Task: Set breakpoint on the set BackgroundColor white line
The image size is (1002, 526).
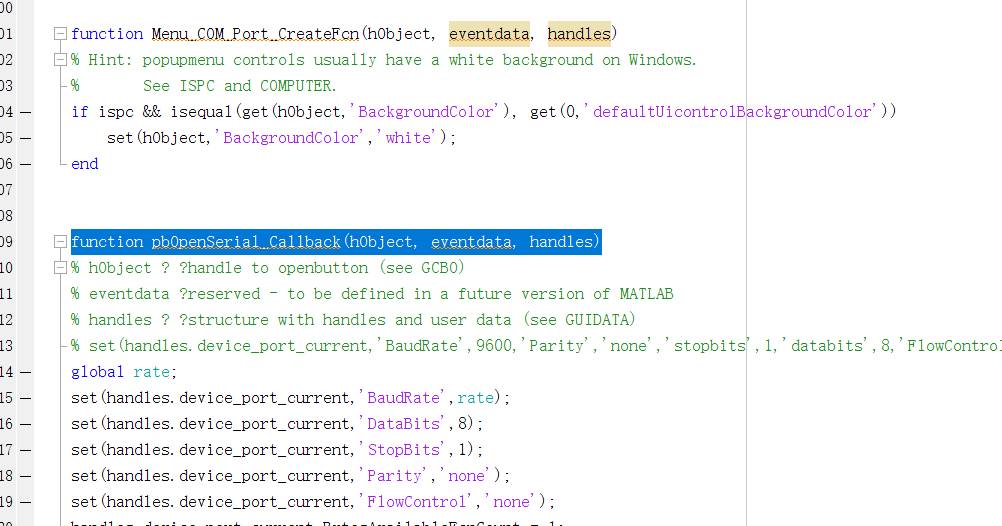Action: (26, 138)
